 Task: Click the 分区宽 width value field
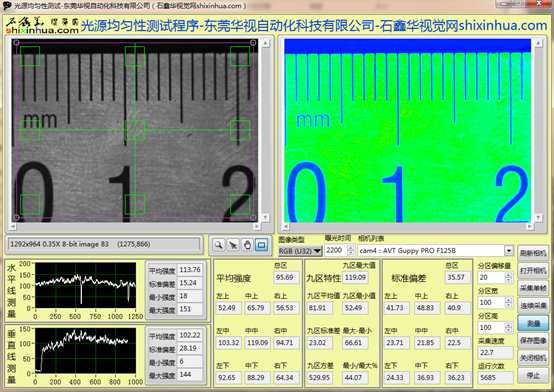click(x=491, y=302)
